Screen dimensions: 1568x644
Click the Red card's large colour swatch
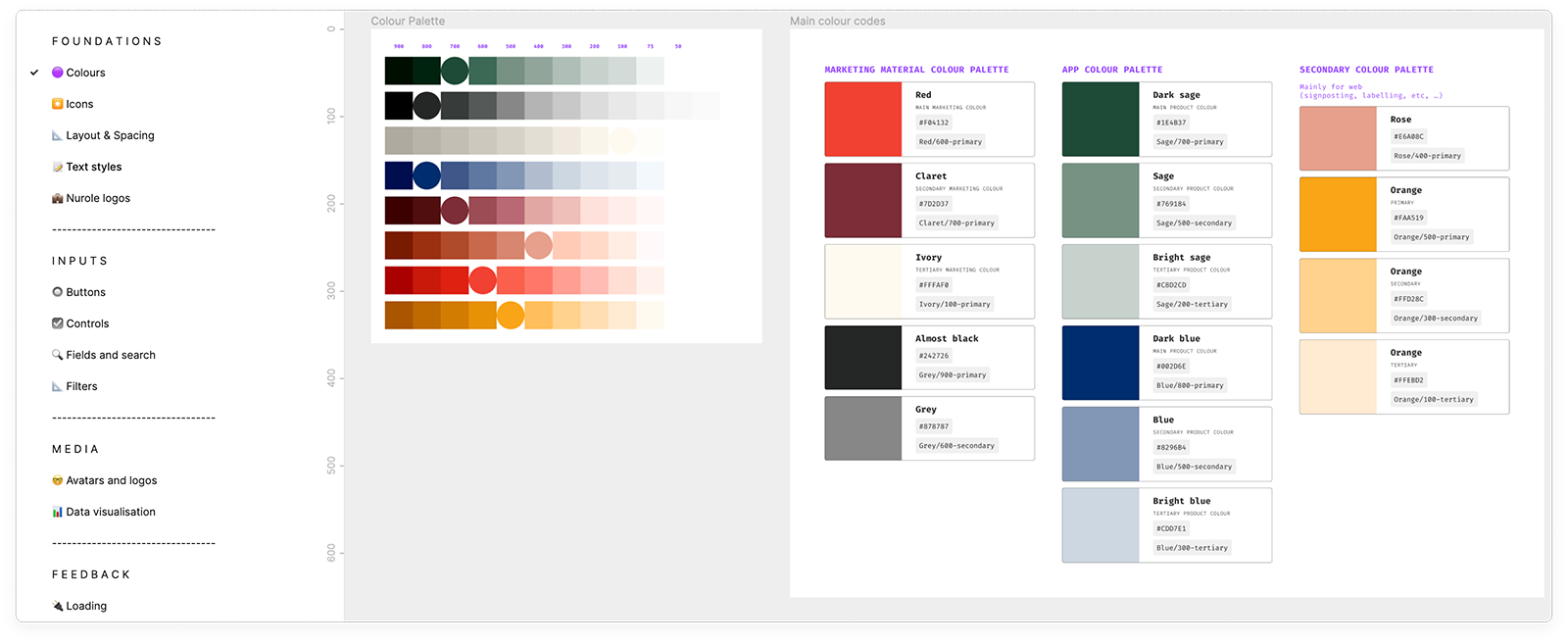[x=863, y=119]
